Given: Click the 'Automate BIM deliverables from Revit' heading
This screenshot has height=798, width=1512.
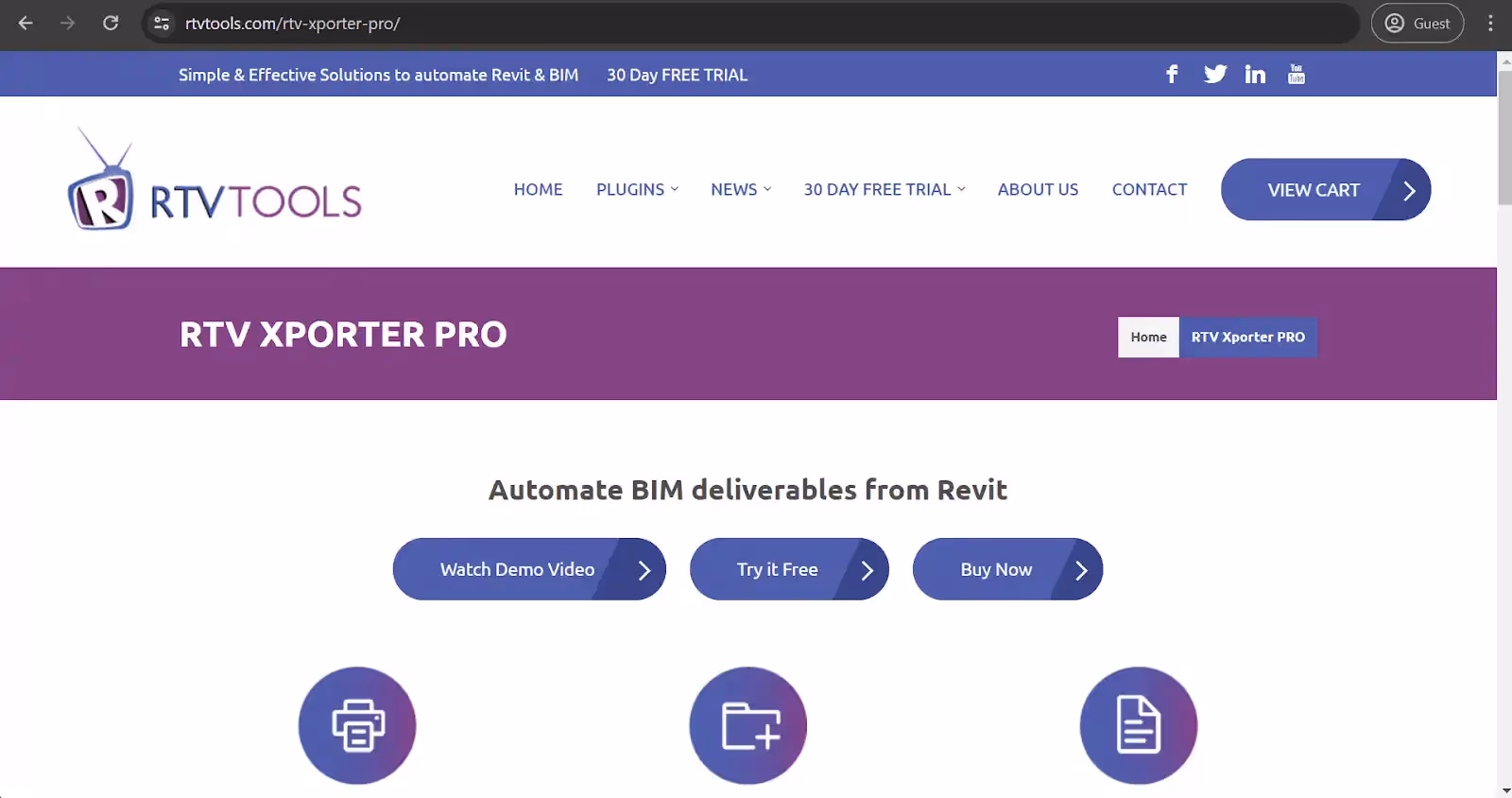Looking at the screenshot, I should pos(747,490).
